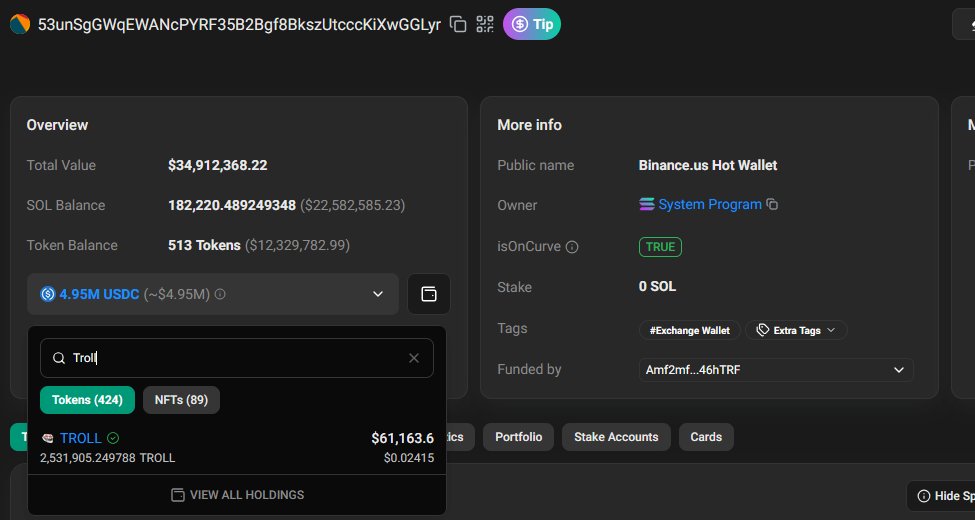975x520 pixels.
Task: Click the $61,163.6 TROLL value
Action: coord(402,439)
